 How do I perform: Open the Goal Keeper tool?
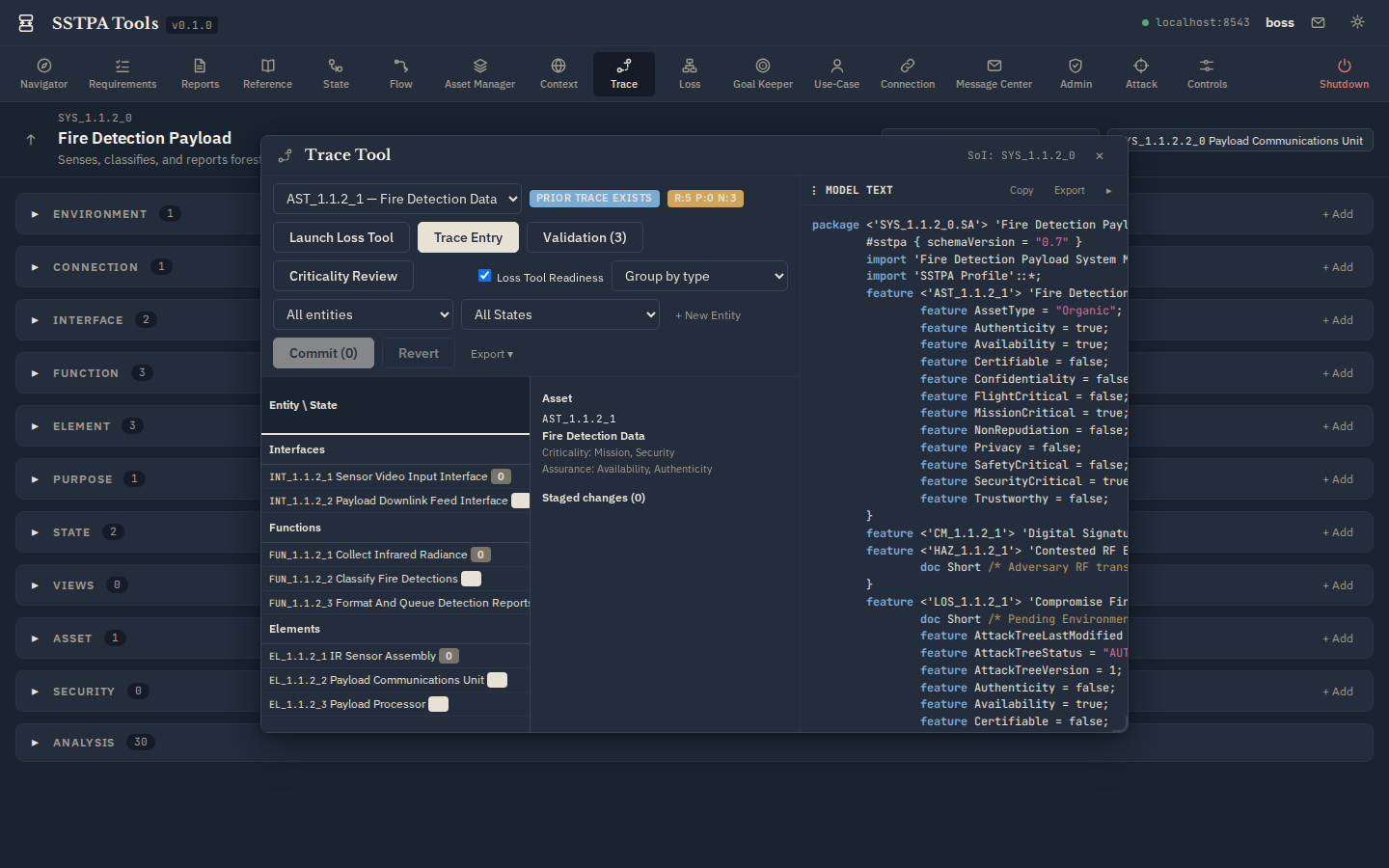[x=763, y=74]
